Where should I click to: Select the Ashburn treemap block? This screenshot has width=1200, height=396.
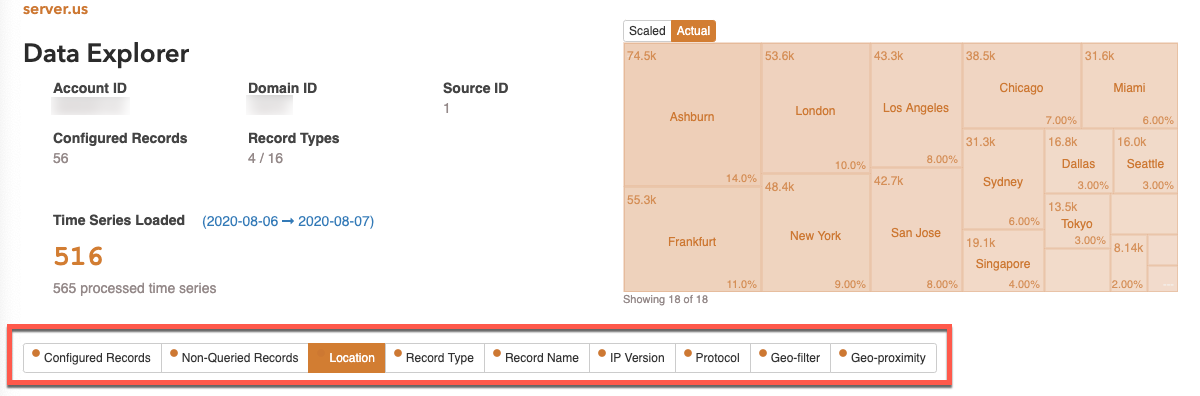click(692, 116)
